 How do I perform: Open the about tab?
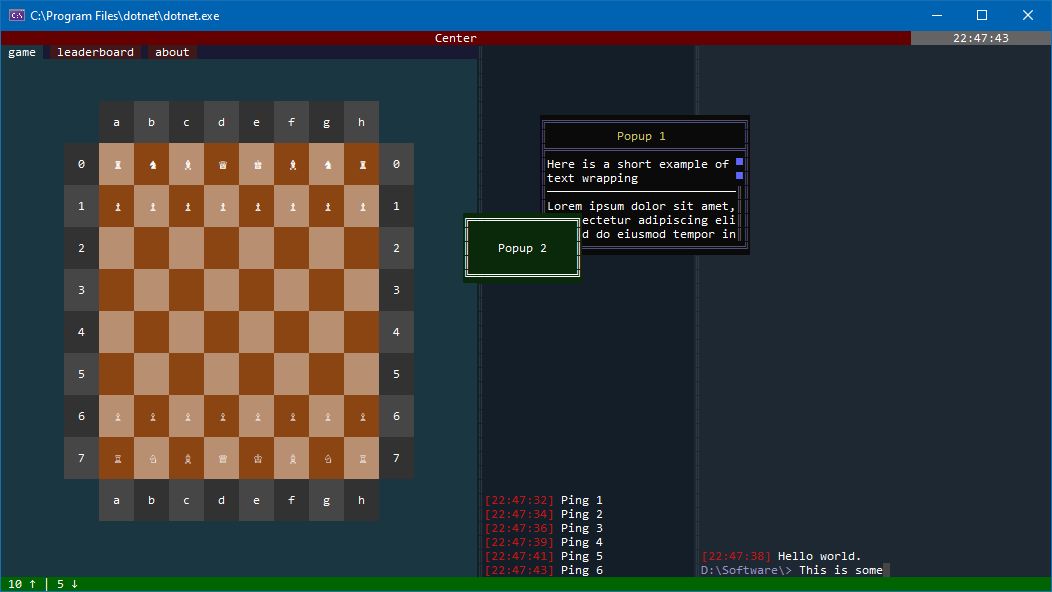(172, 52)
